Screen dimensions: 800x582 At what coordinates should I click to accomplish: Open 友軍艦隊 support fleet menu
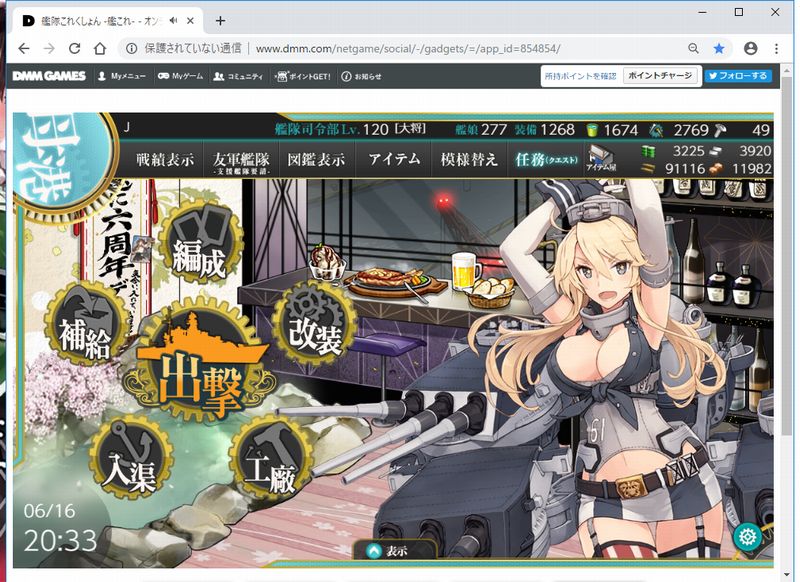(241, 162)
